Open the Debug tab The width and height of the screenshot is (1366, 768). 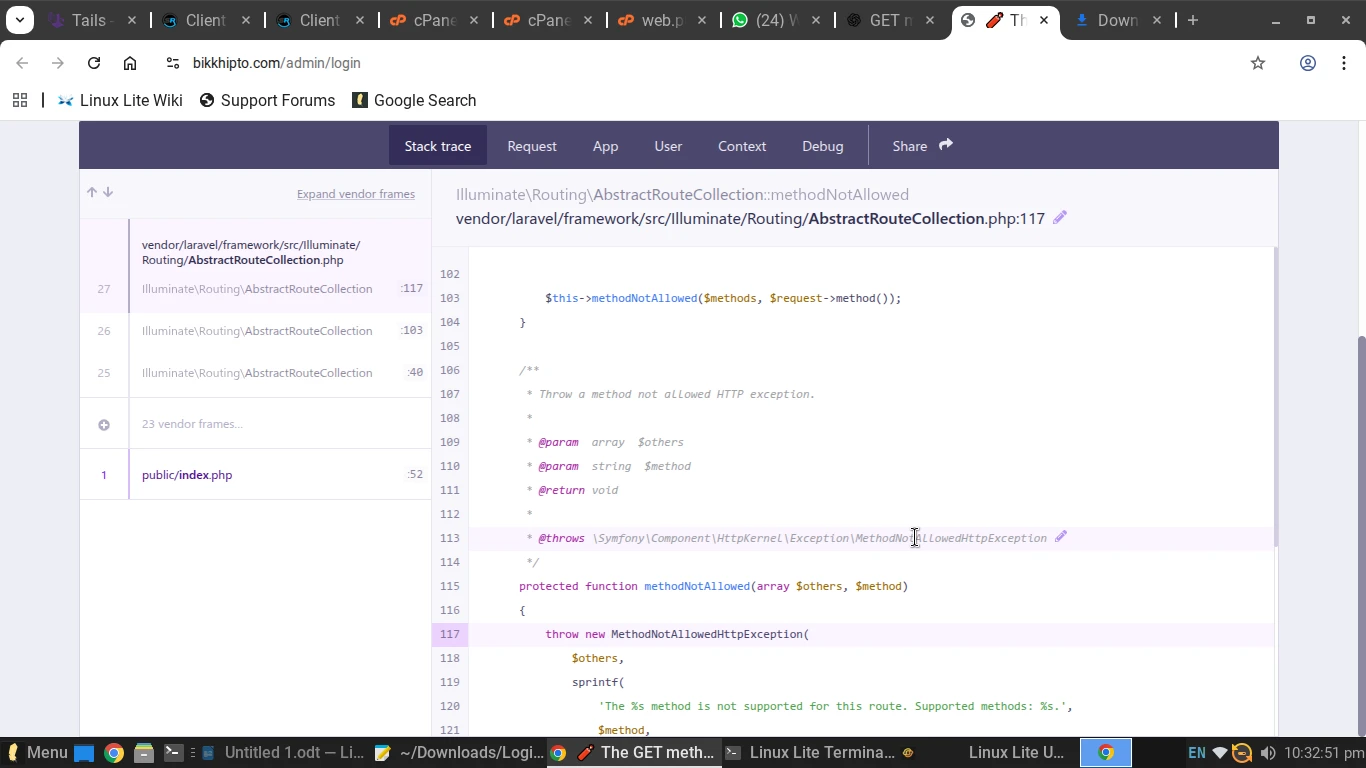pyautogui.click(x=822, y=146)
